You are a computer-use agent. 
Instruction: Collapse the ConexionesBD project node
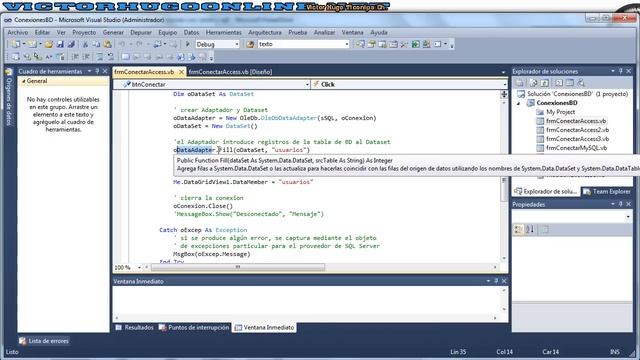point(519,103)
